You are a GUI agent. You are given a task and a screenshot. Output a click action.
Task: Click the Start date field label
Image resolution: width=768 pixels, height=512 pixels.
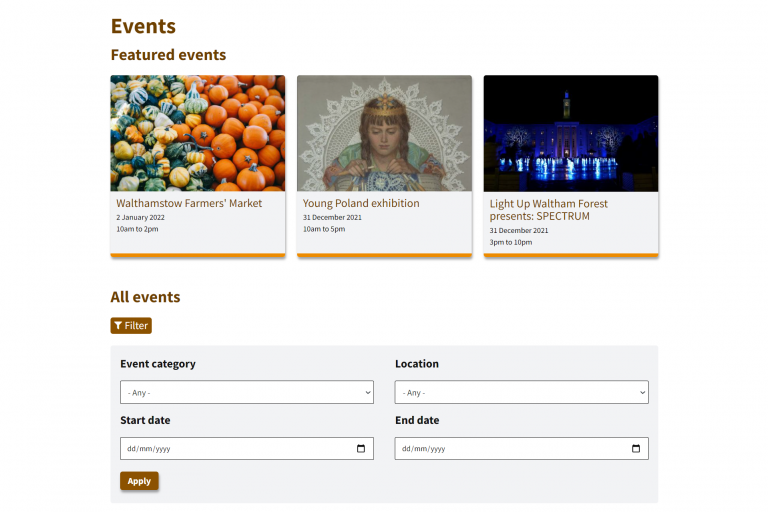[145, 420]
